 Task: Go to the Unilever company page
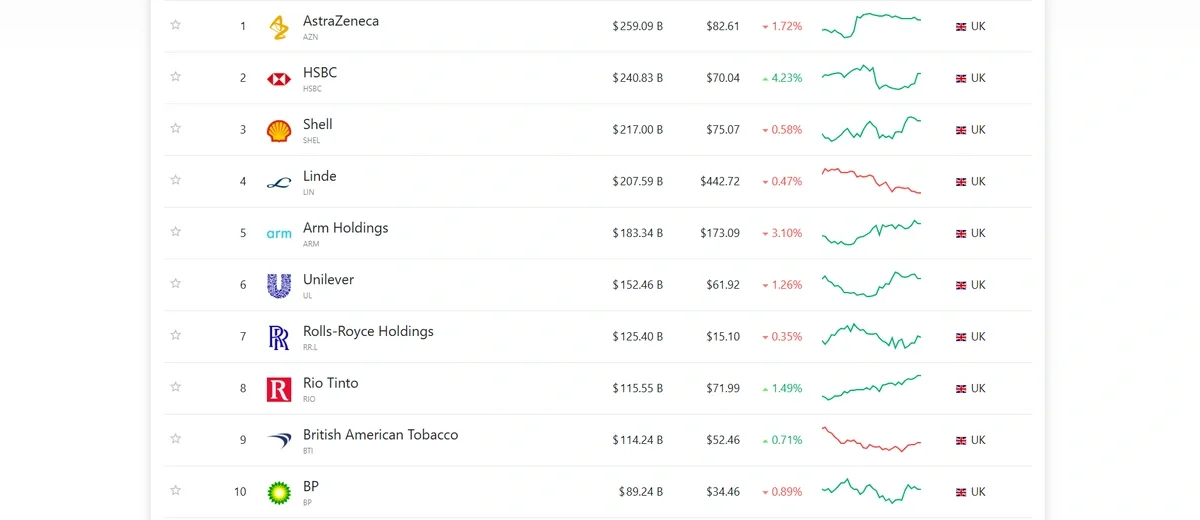point(328,280)
